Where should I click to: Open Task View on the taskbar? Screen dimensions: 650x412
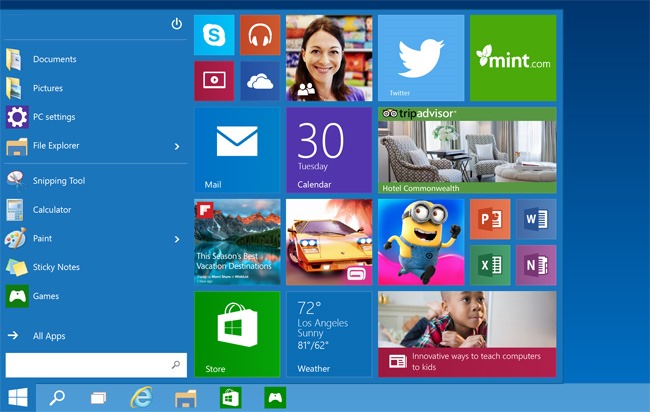[99, 398]
